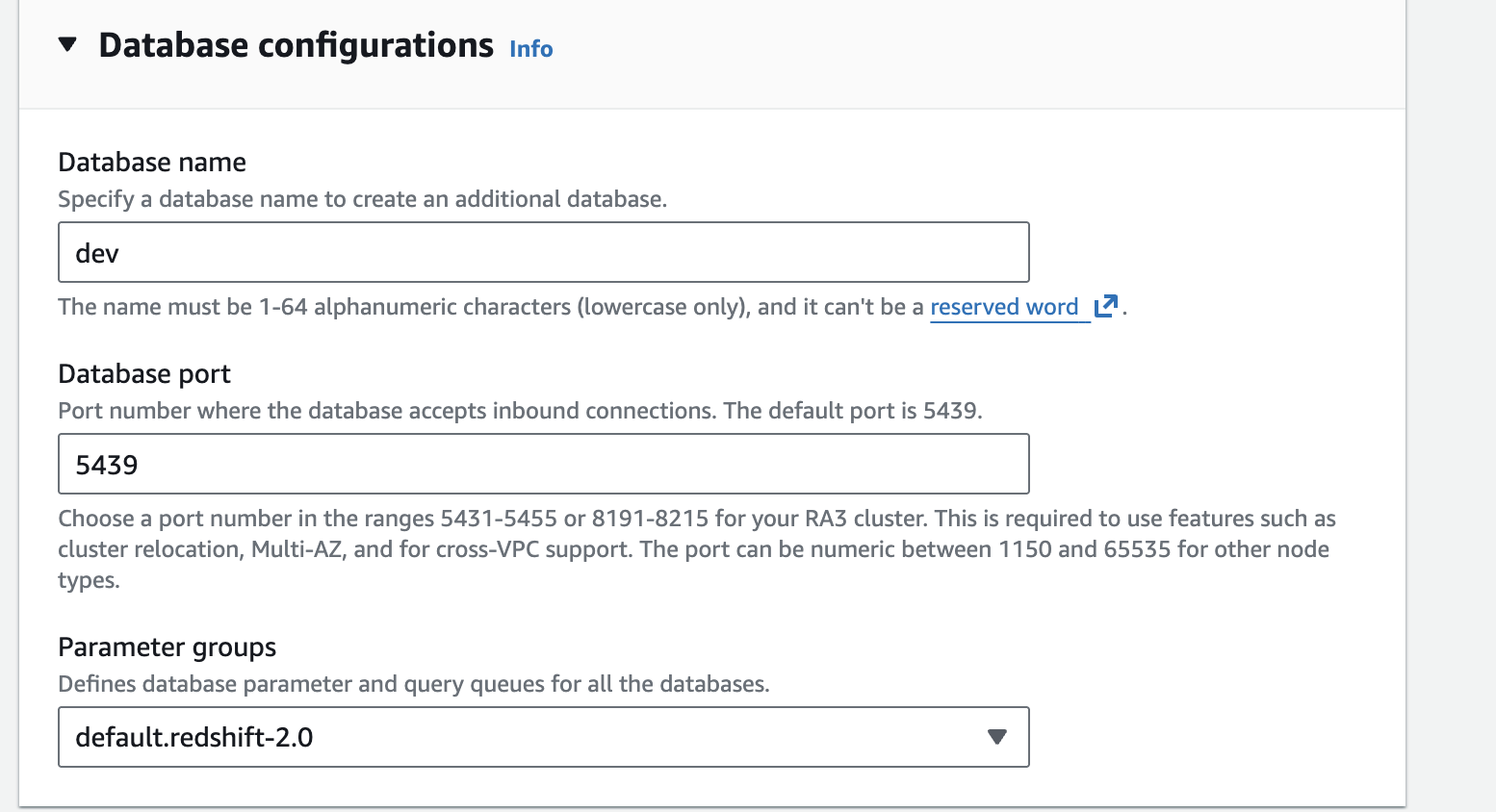Screen dimensions: 1496x812
Task: Click the Parameter groups dropdown arrow
Action: coord(996,737)
